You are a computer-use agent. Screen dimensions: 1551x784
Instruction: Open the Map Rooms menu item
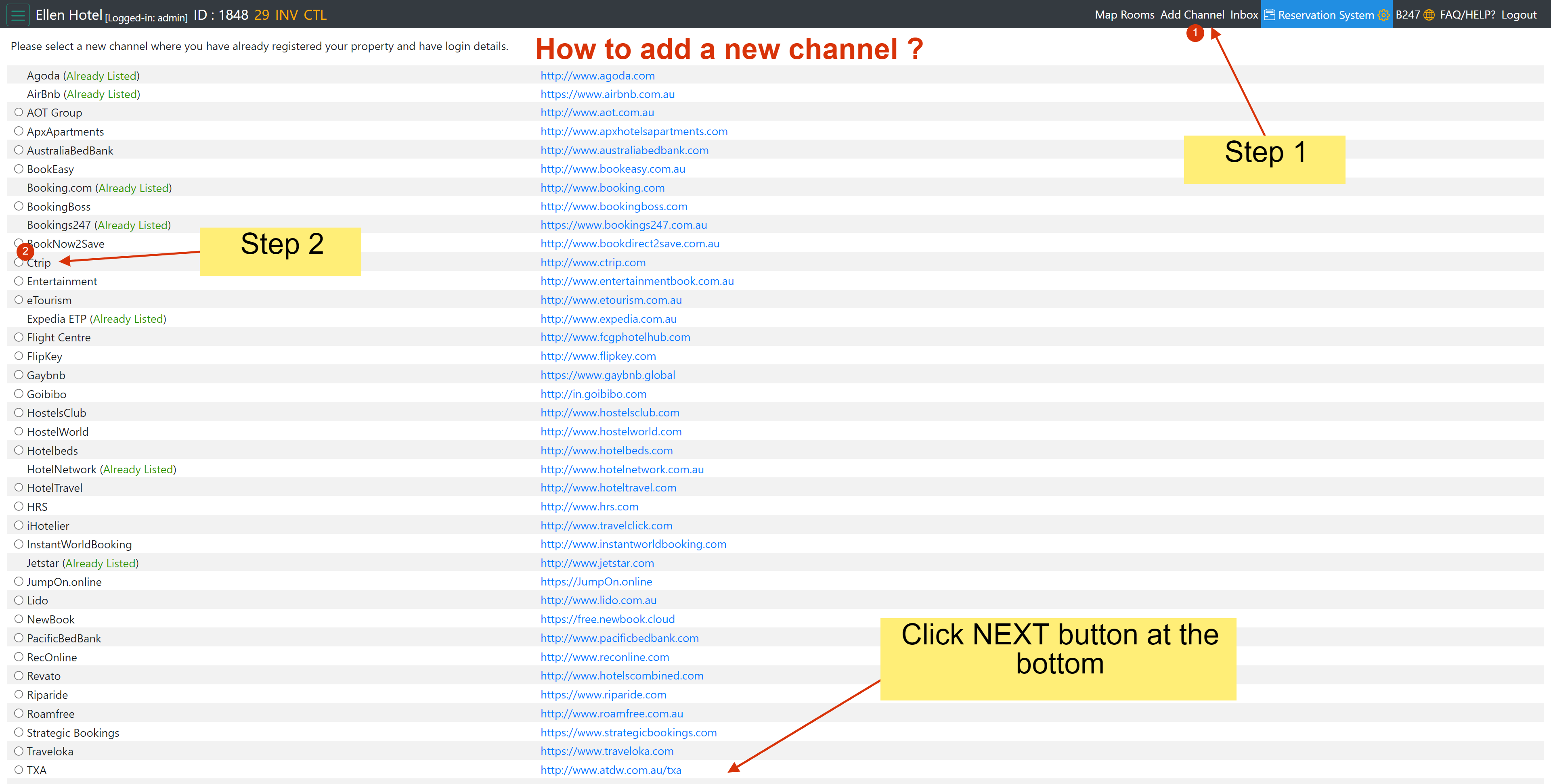point(1124,15)
